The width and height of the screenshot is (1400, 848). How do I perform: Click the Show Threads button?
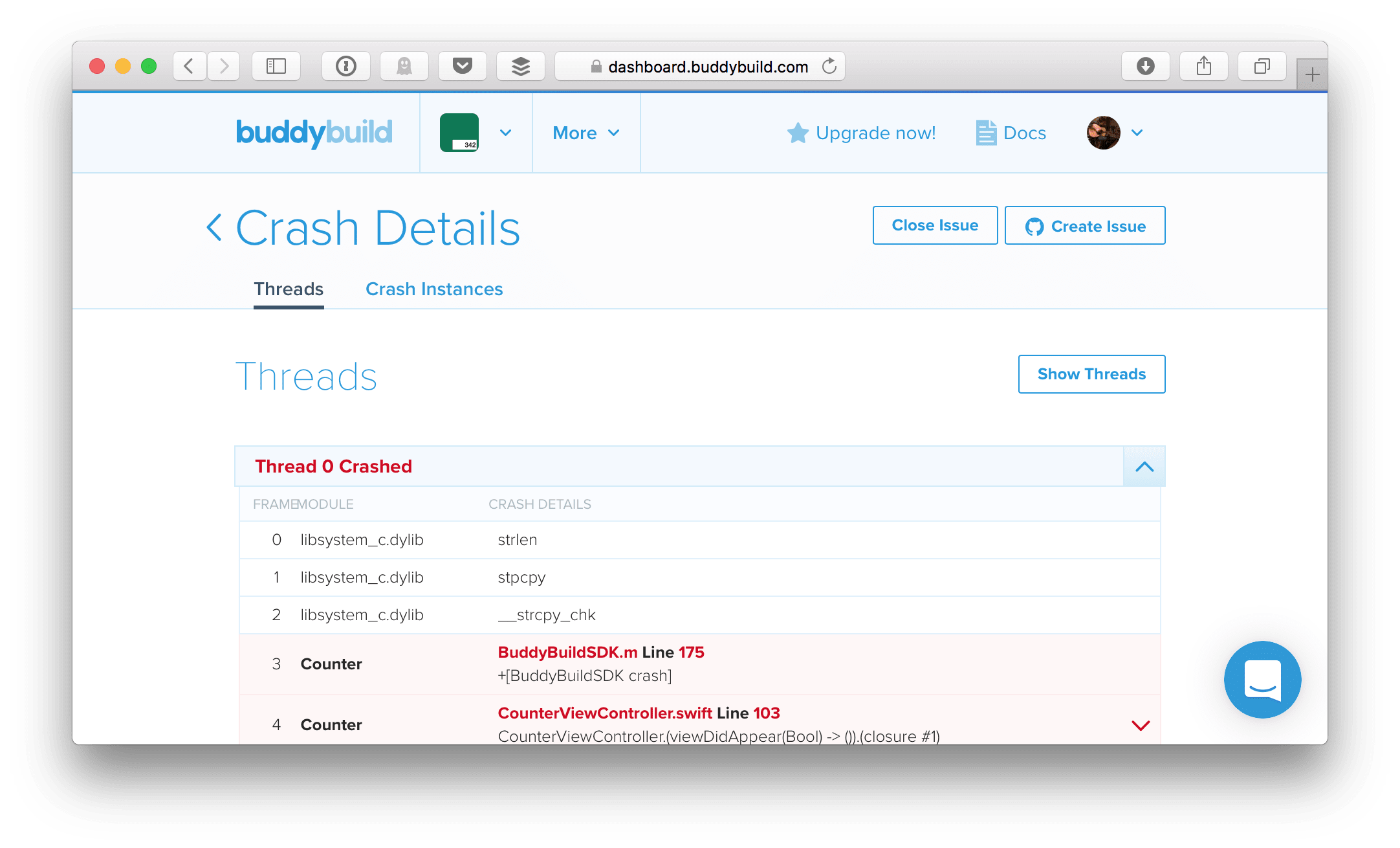[x=1092, y=374]
